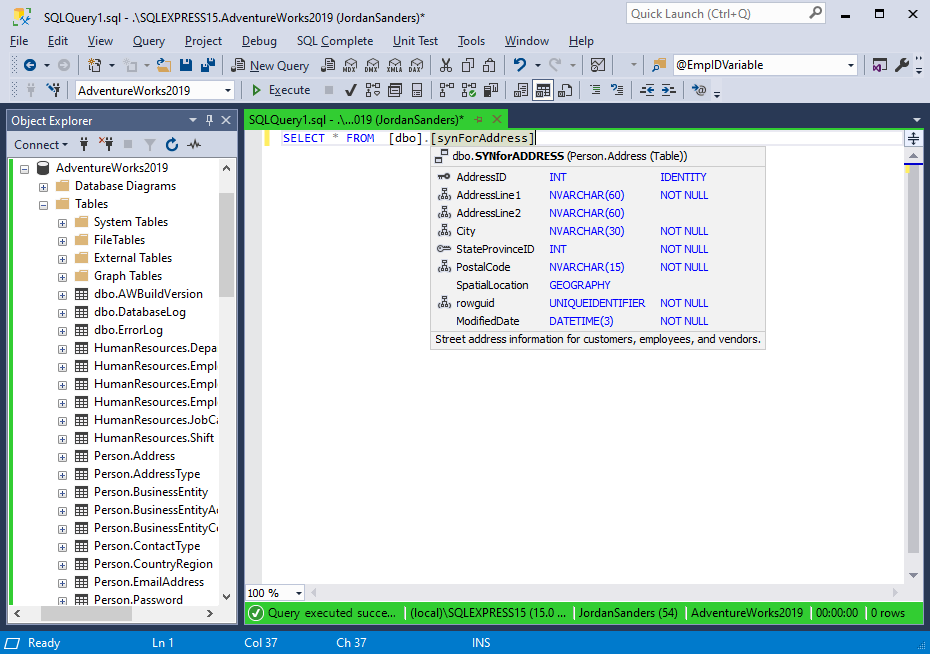
Task: Toggle Include Live Query Statistics
Action: click(469, 90)
